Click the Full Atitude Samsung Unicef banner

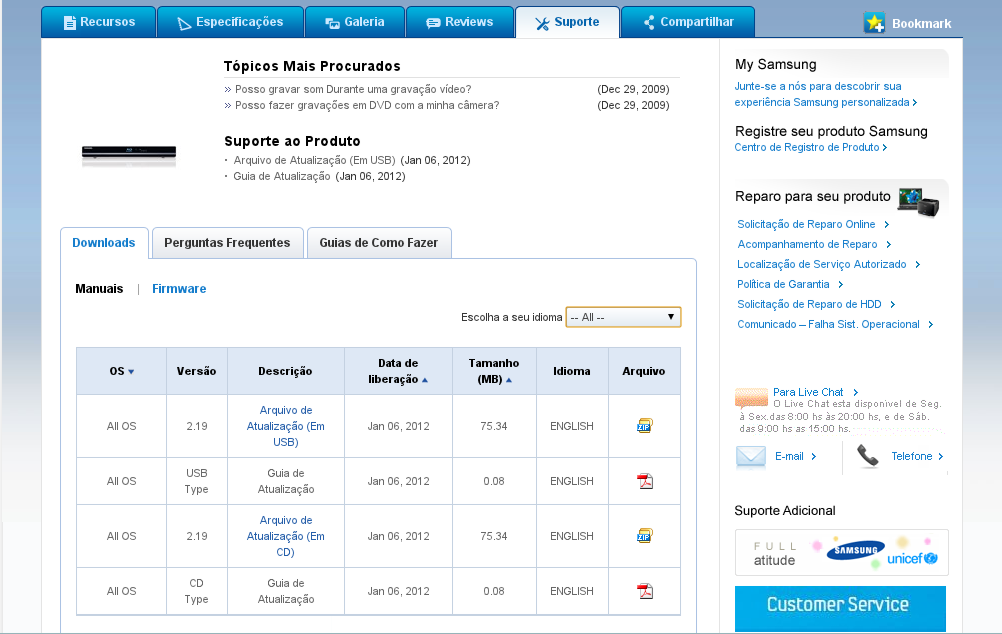click(x=841, y=552)
